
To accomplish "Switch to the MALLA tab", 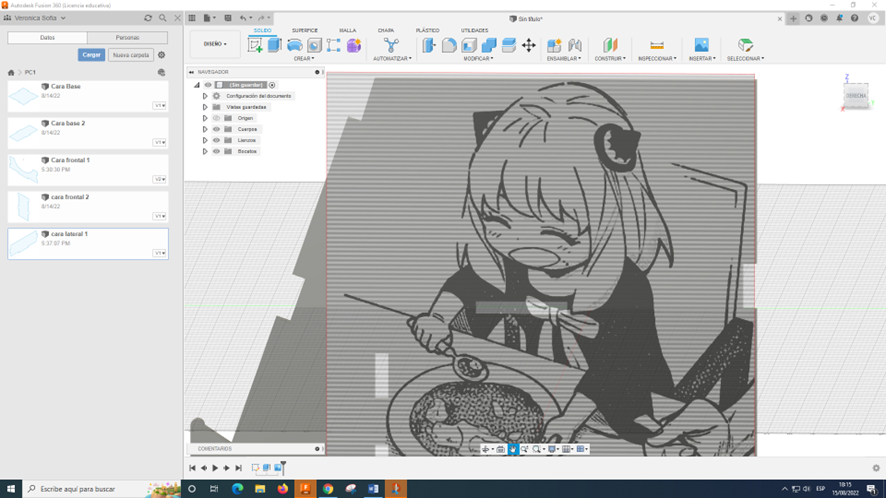I will tap(348, 31).
